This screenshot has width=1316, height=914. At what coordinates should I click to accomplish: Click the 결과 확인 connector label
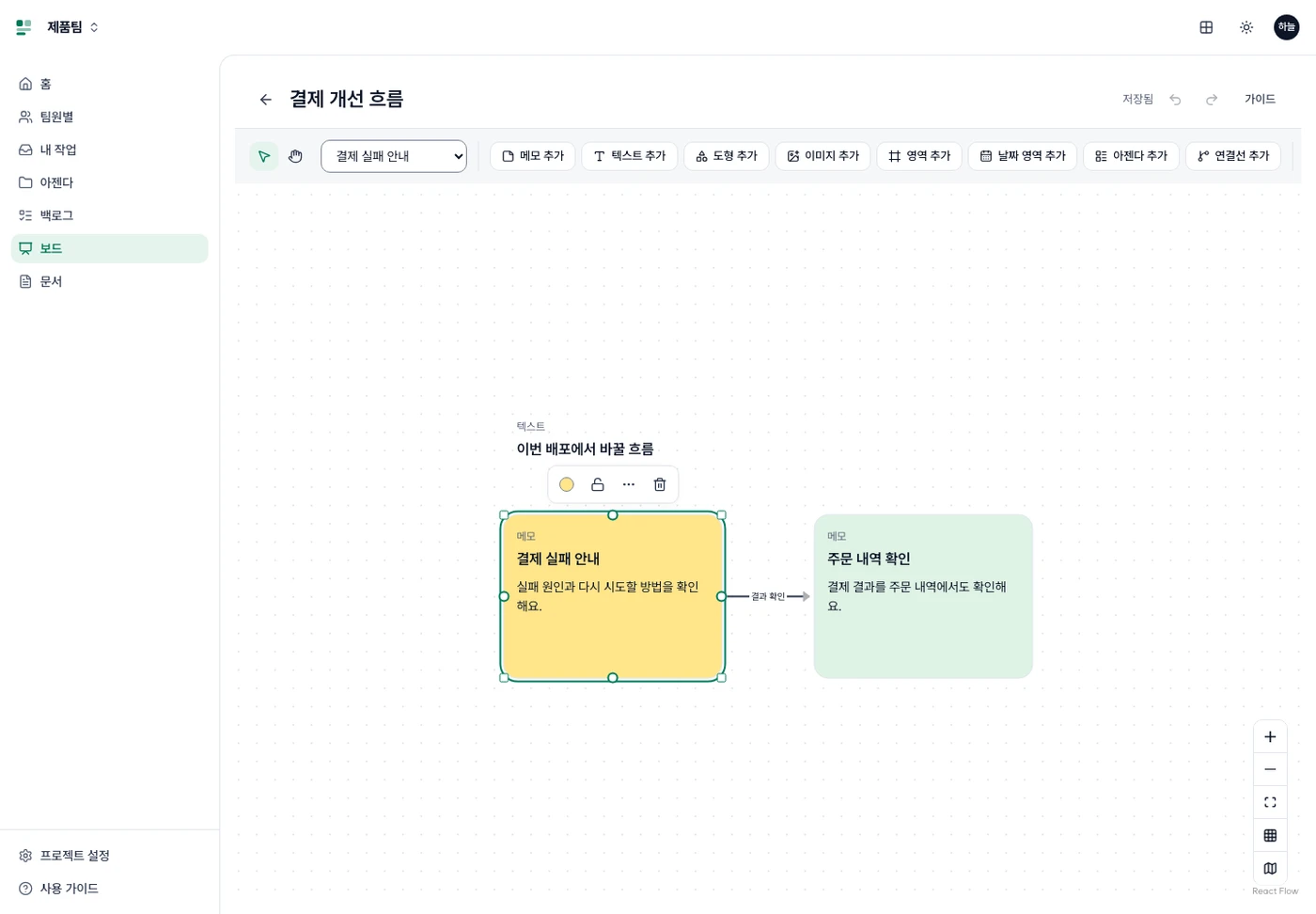coord(768,596)
